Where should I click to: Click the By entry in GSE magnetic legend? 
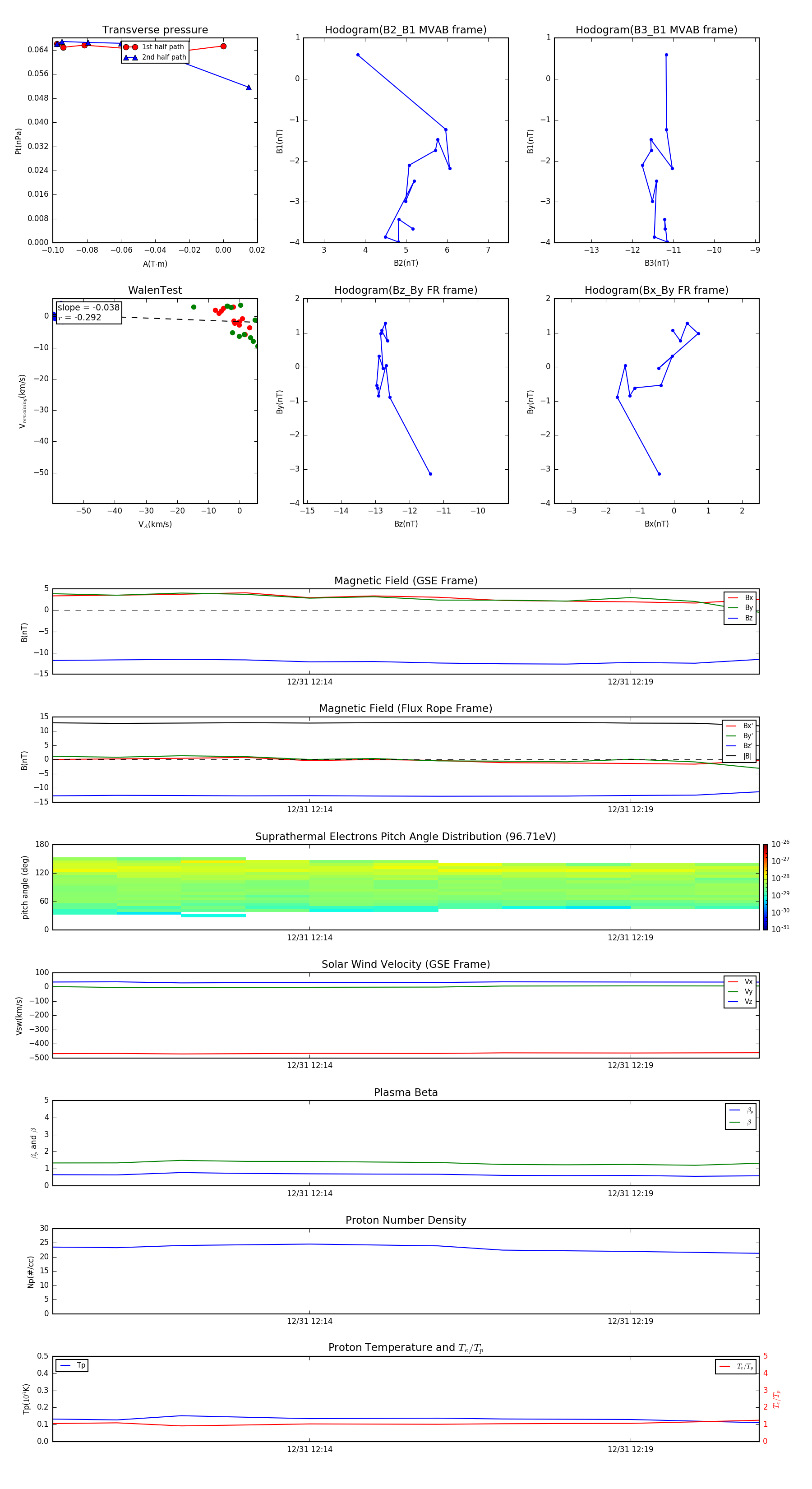[740, 607]
